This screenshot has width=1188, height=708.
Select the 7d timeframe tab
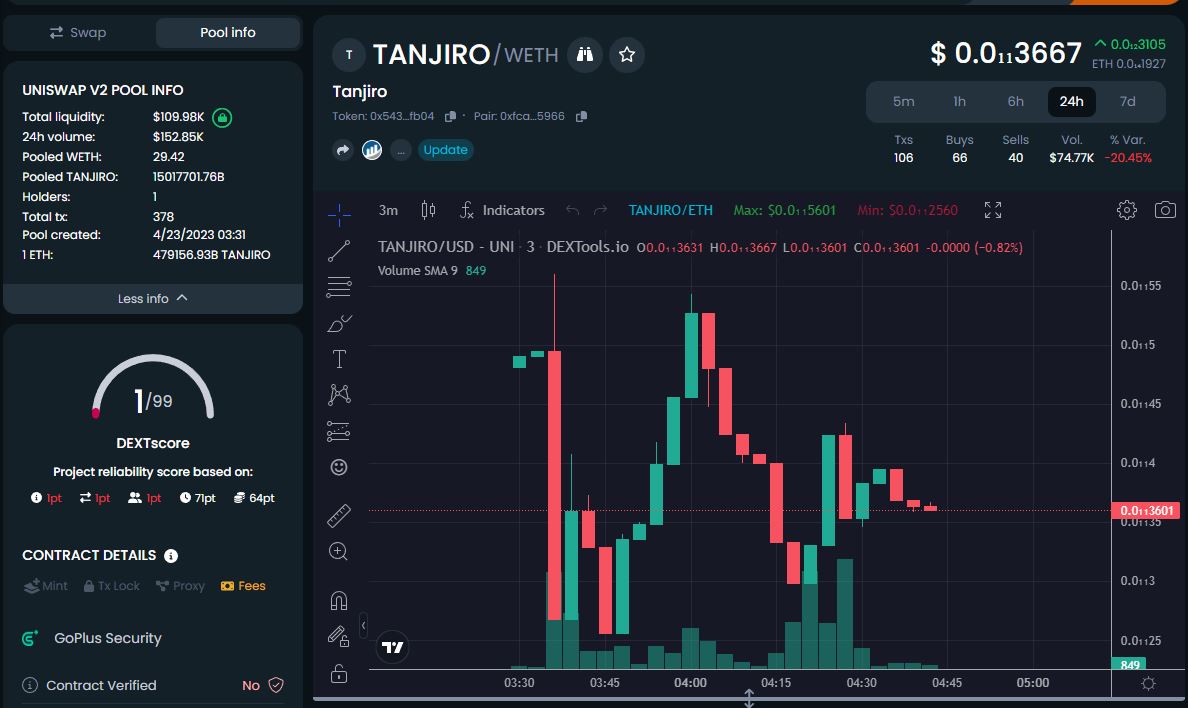(x=1127, y=102)
